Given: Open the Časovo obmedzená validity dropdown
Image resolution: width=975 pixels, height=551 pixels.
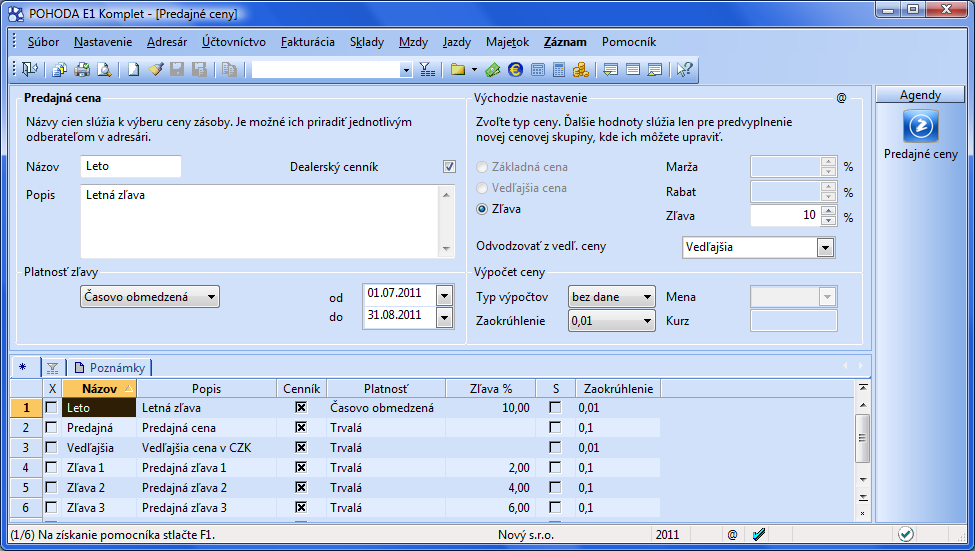Looking at the screenshot, I should [150, 297].
